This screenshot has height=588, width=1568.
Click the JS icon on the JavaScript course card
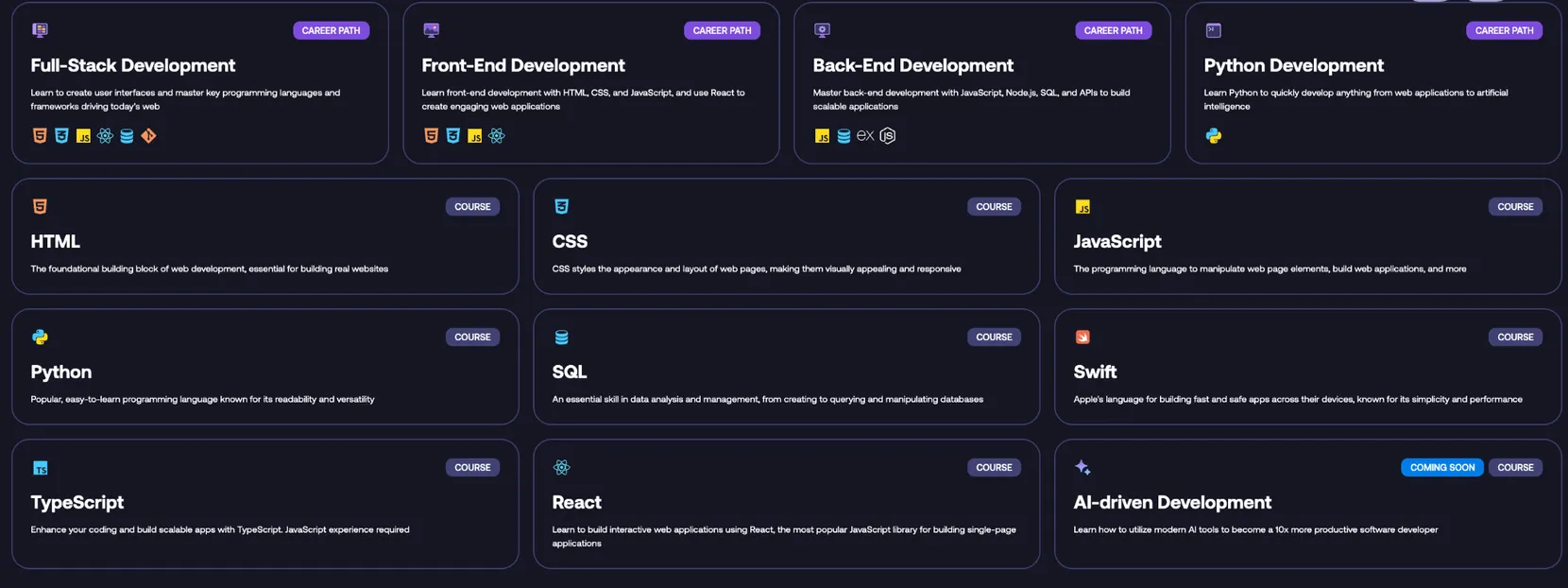1082,206
